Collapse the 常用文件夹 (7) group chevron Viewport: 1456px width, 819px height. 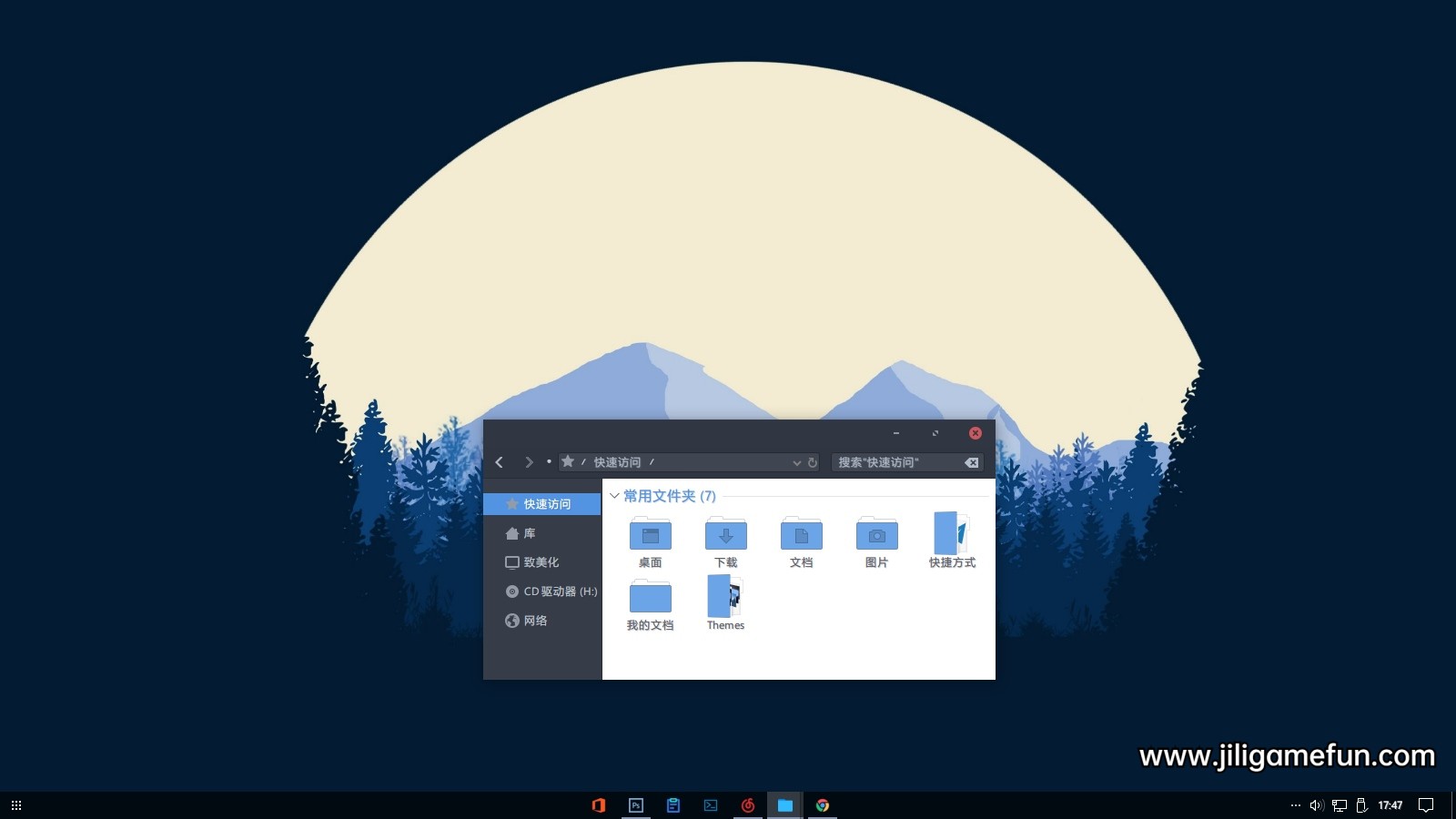coord(614,496)
